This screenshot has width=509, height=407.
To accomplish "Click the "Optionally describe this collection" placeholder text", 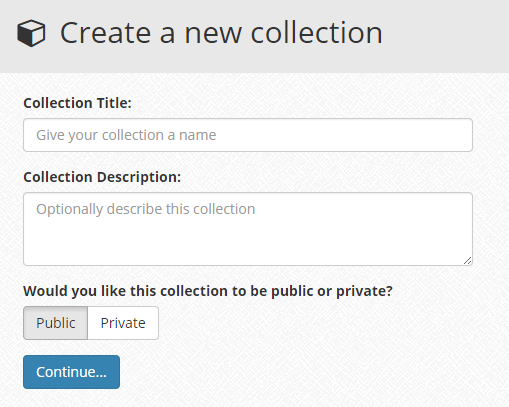I will pyautogui.click(x=146, y=209).
